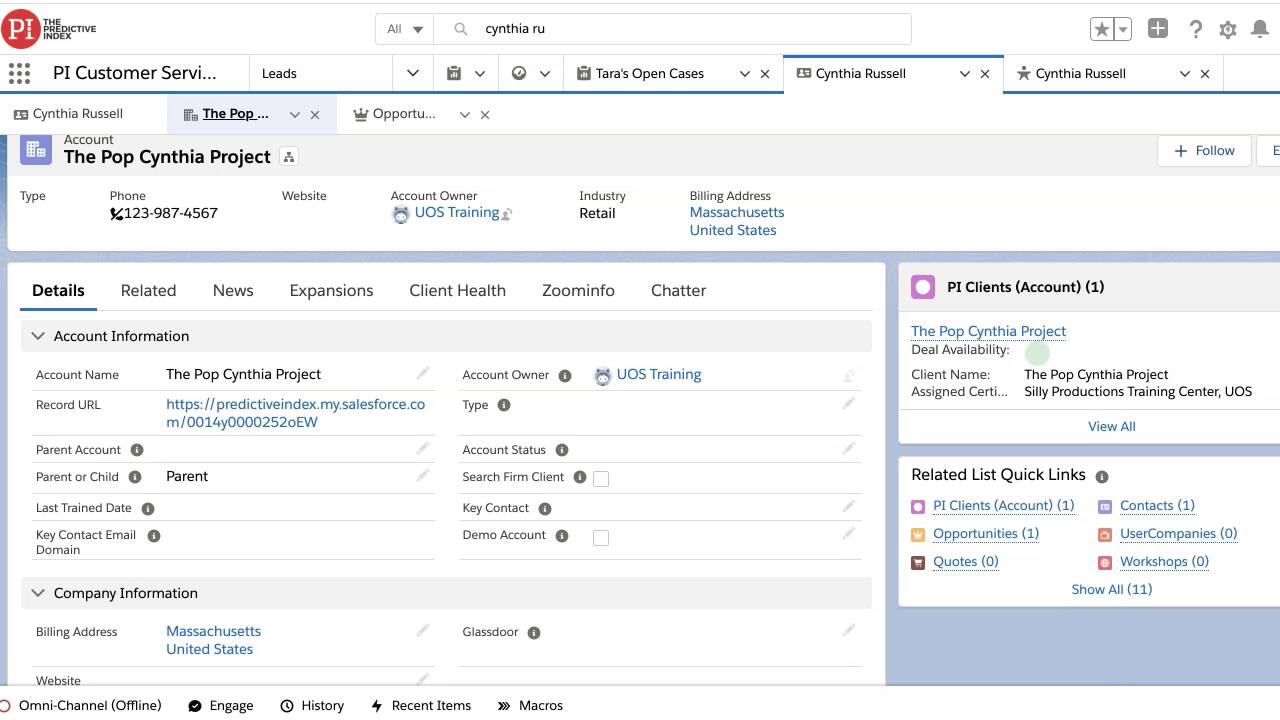Open the Setup gear icon
The image size is (1280, 720).
1228,30
